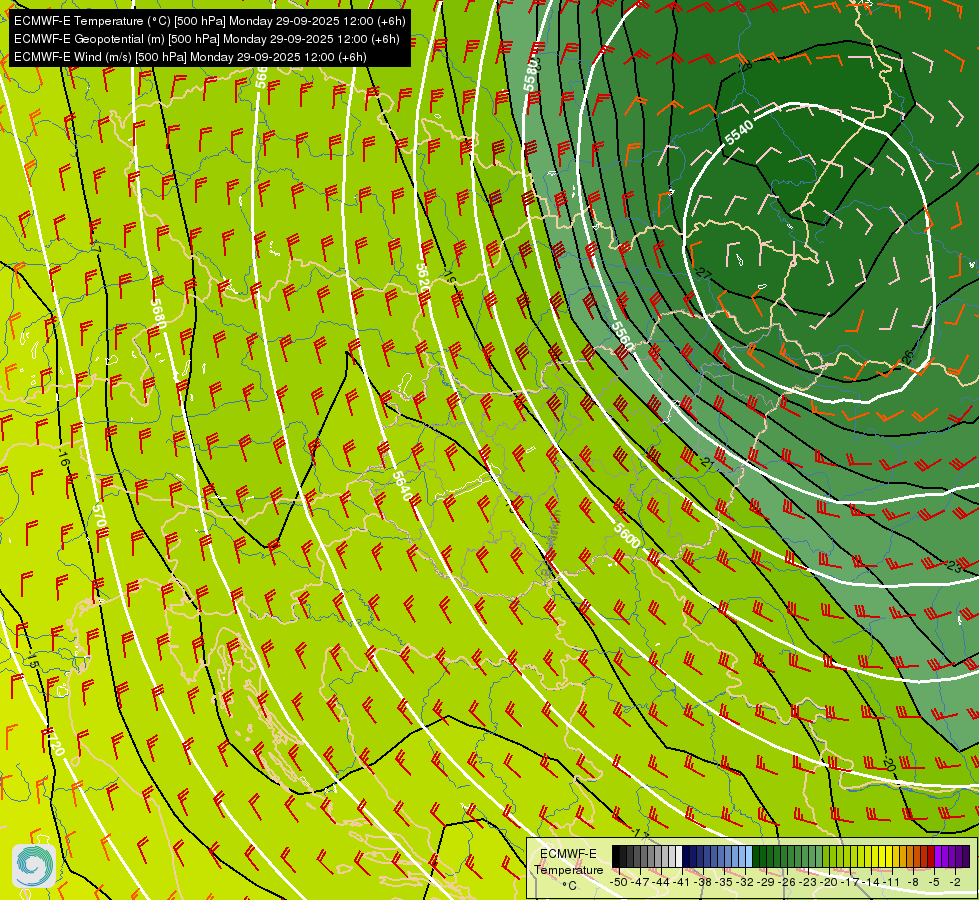Click the 5600 geopotential contour label
The height and width of the screenshot is (900, 979).
627,535
